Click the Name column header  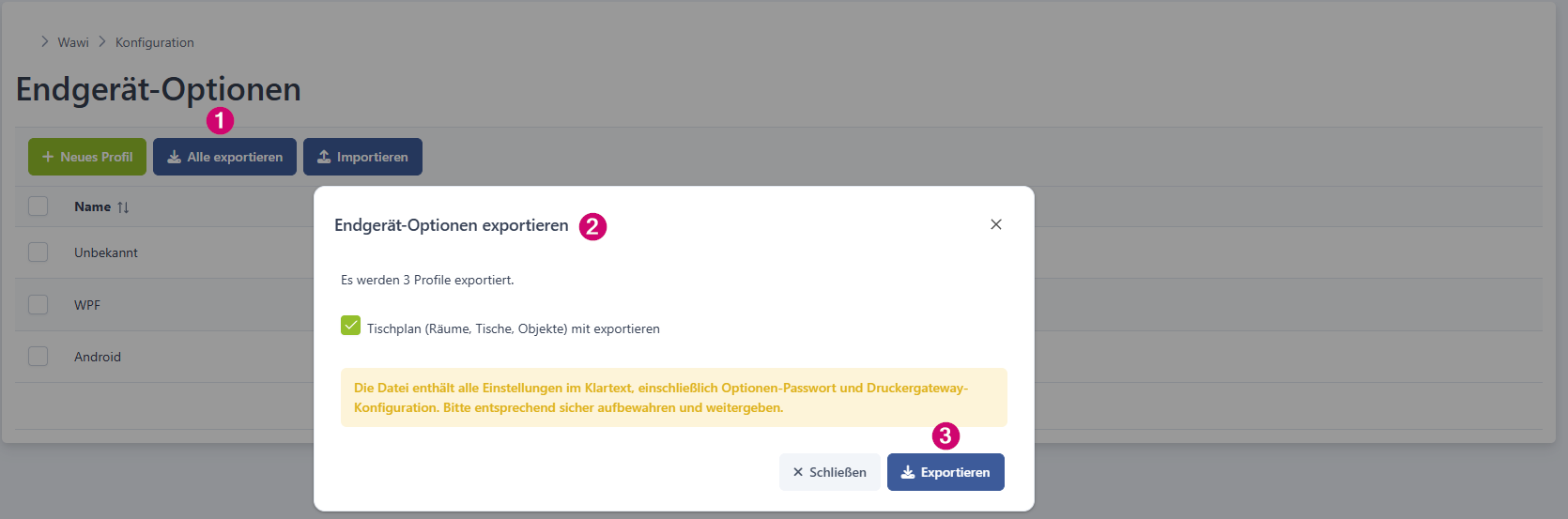(92, 206)
